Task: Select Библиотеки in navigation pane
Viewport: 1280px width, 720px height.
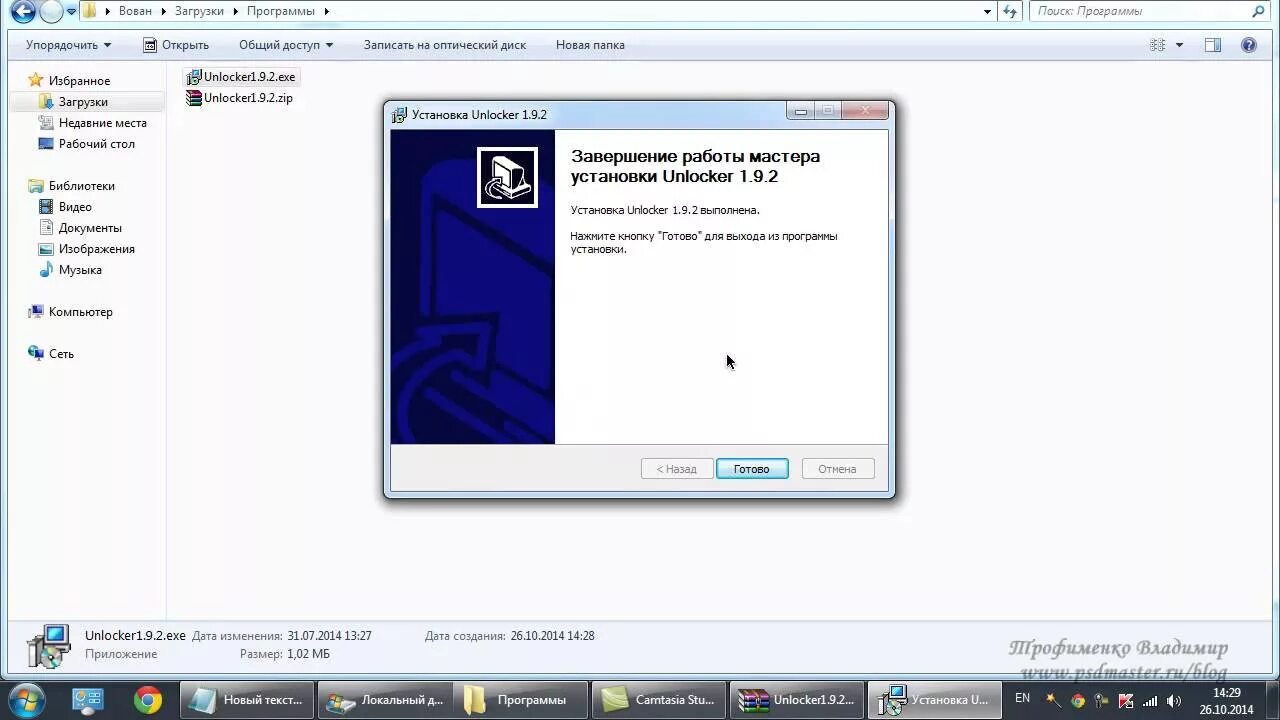Action: pos(81,186)
